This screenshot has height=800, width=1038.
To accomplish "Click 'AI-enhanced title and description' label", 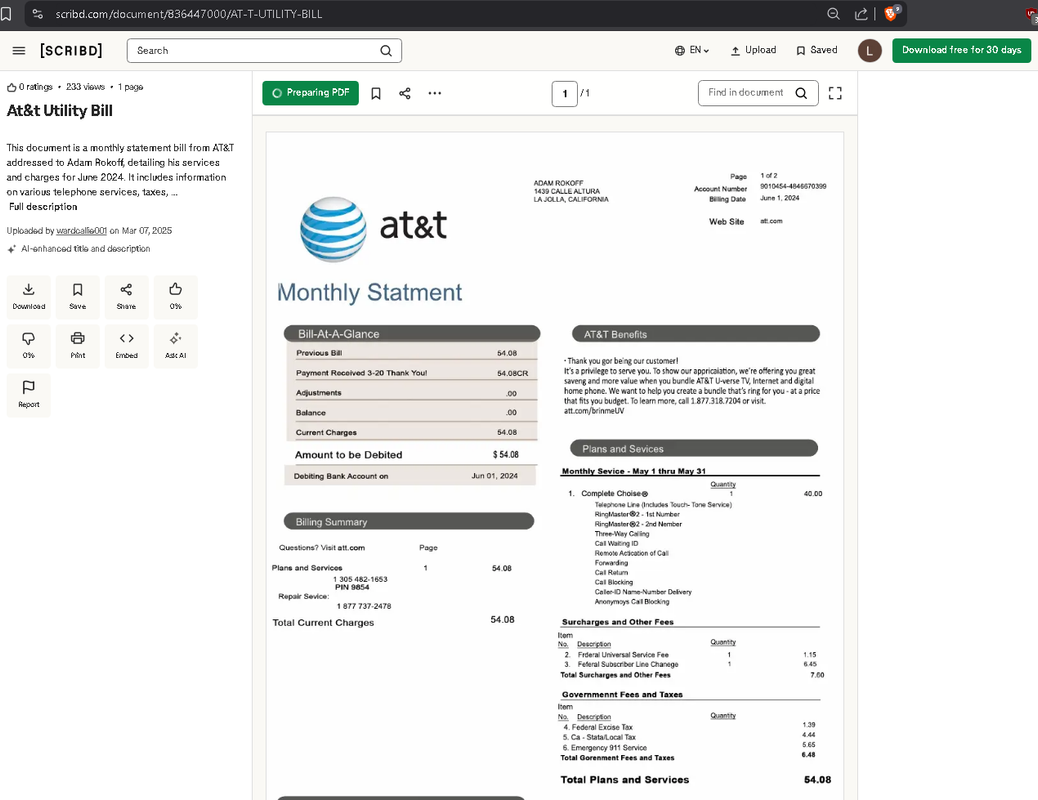I will coord(85,248).
